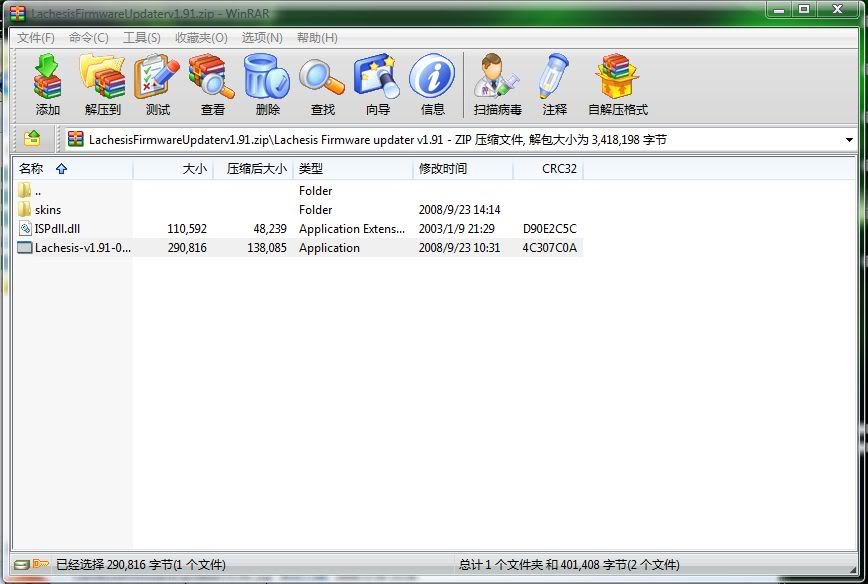
Task: Sort by Size (大小) column header
Action: (173, 169)
